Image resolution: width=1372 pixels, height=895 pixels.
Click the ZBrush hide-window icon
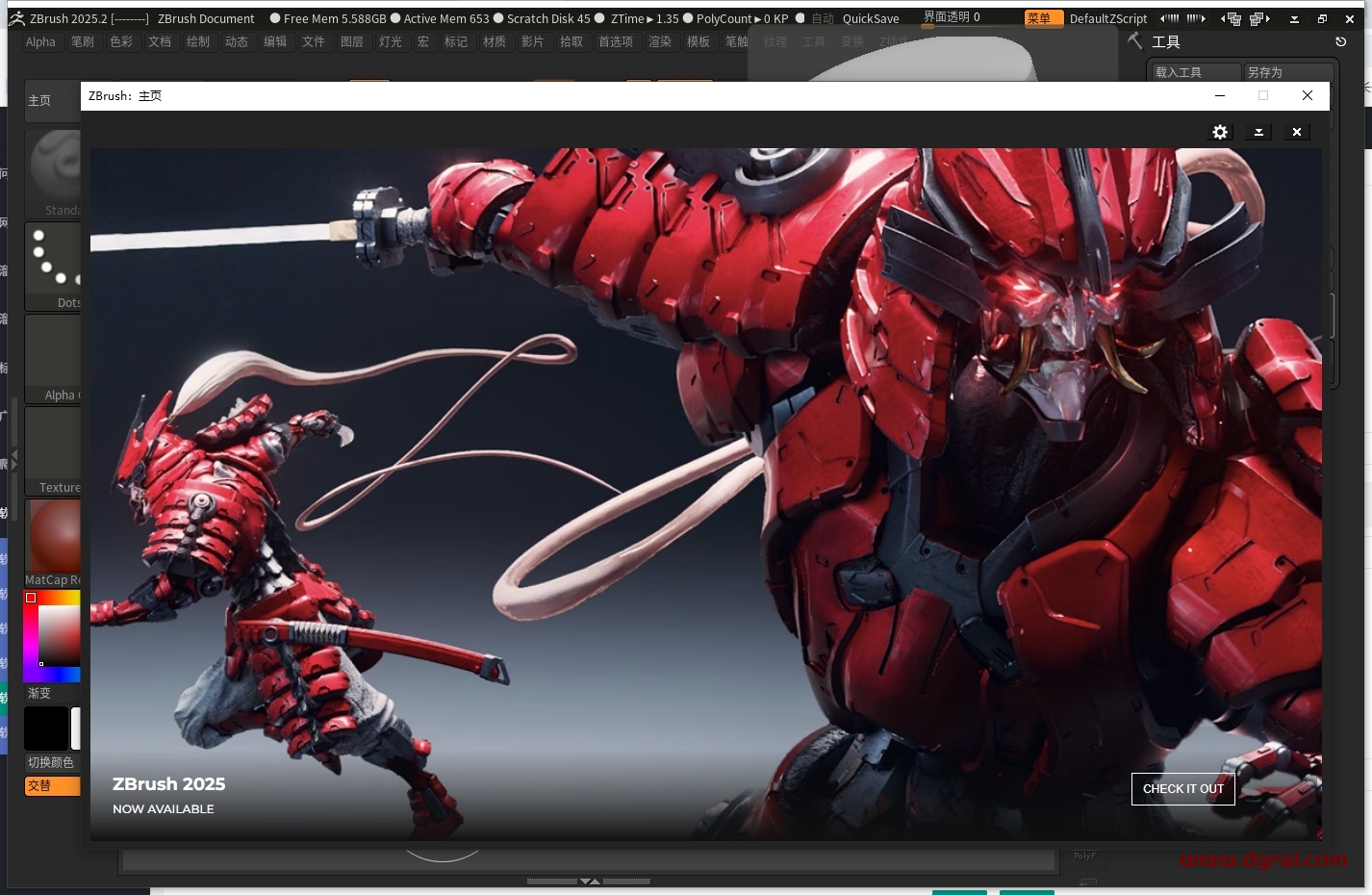(1294, 18)
